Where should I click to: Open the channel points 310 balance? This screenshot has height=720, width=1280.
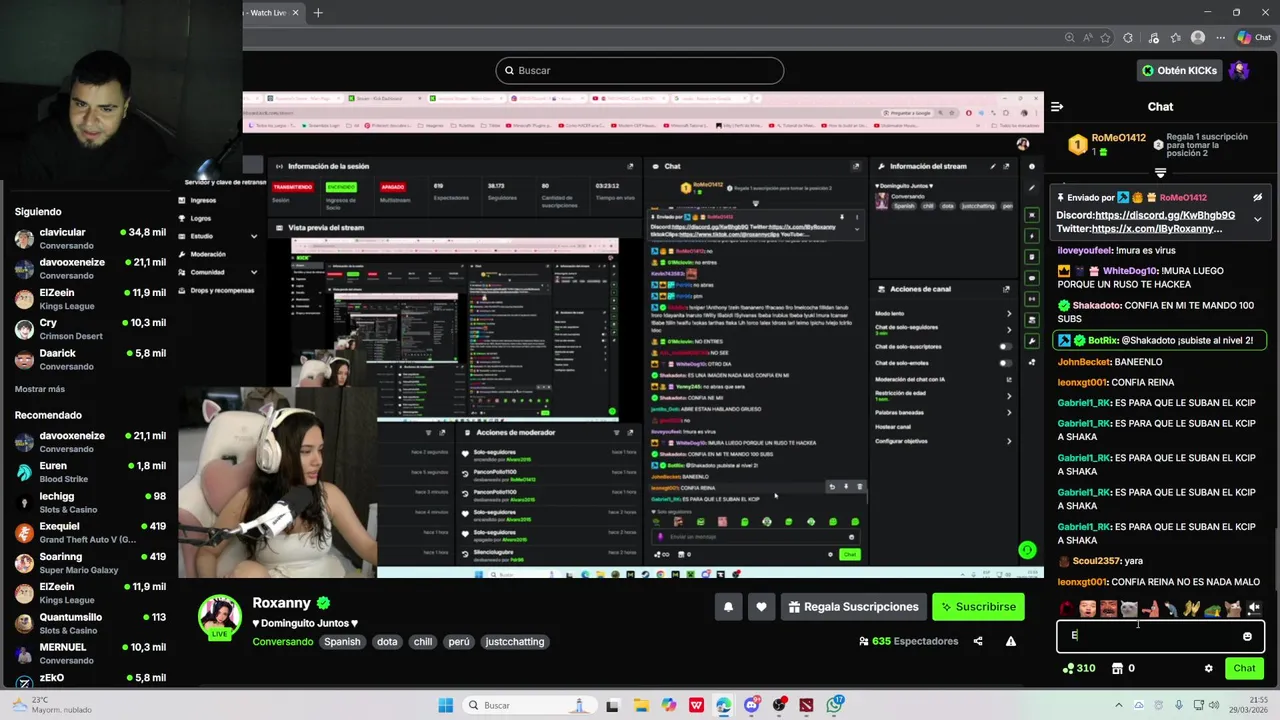[x=1078, y=668]
